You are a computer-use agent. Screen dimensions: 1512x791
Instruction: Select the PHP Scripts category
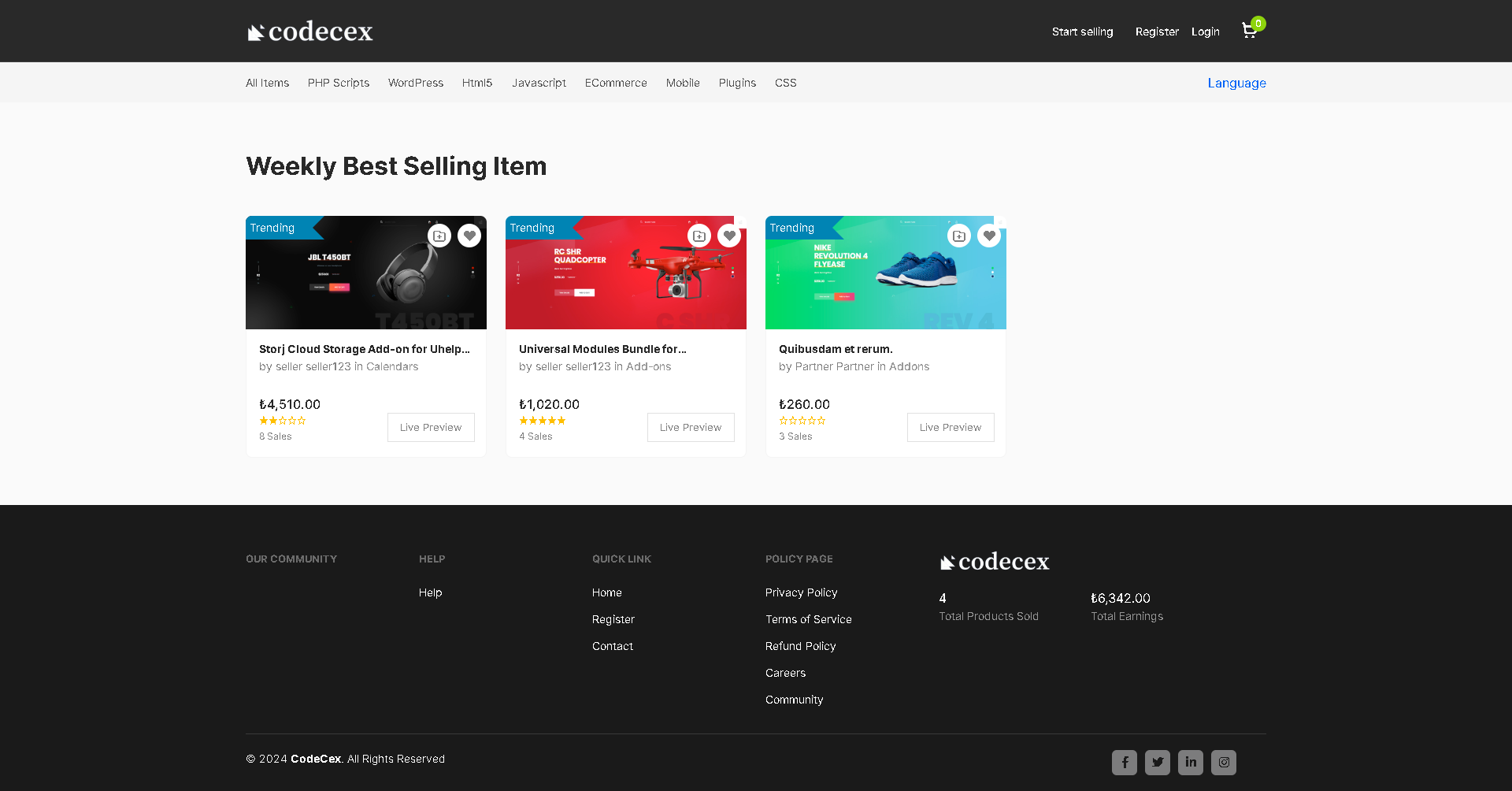coord(339,83)
